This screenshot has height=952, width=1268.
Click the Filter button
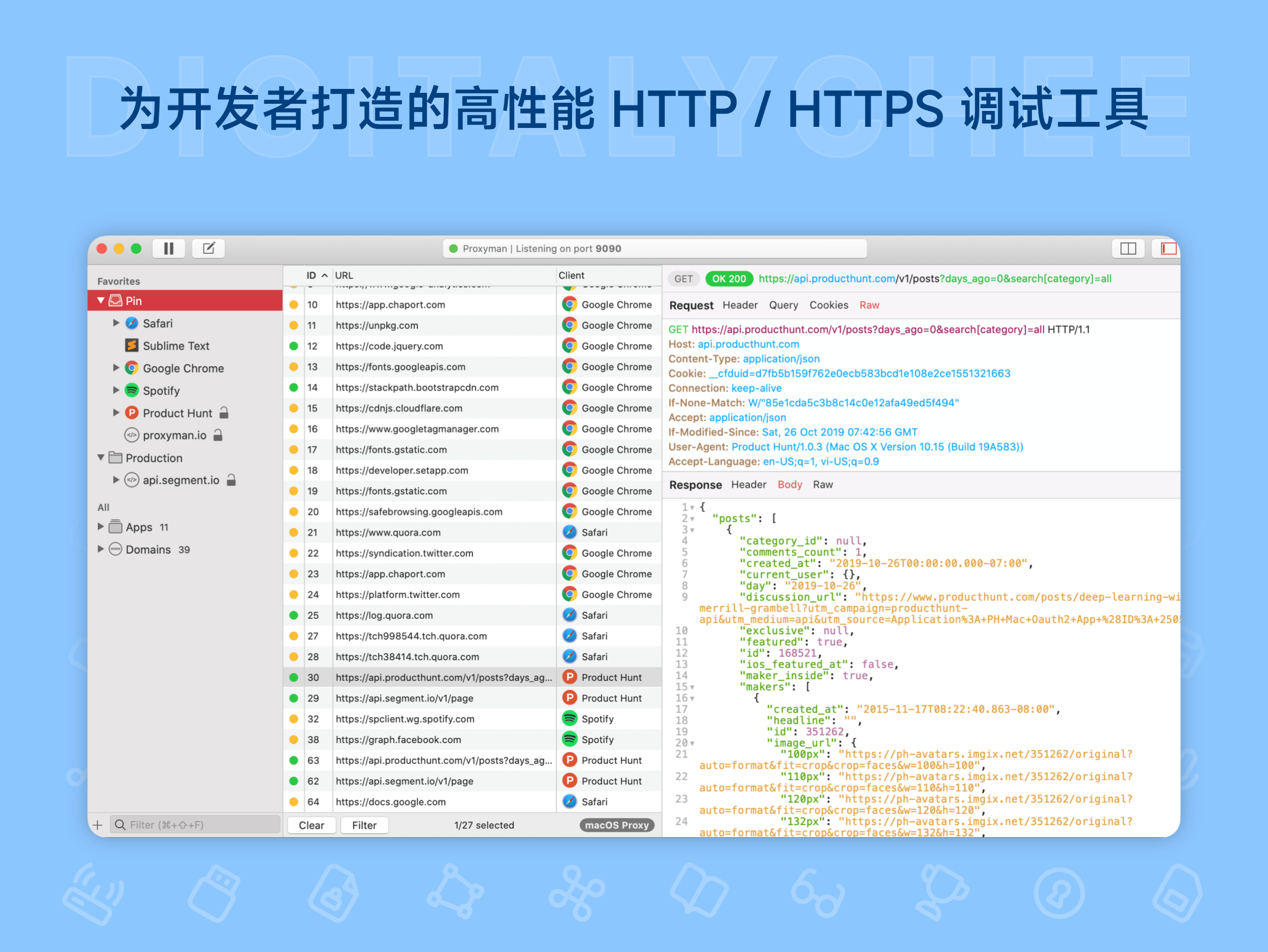click(364, 825)
